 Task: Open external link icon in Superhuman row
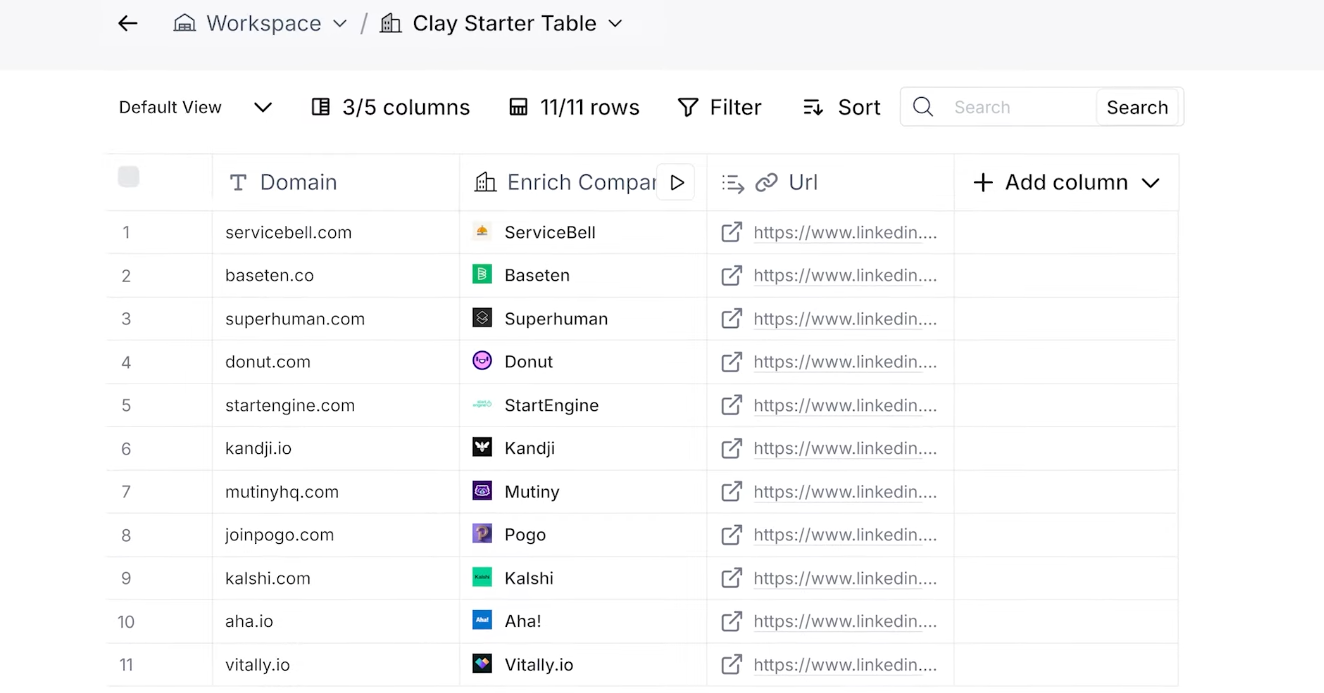(732, 318)
